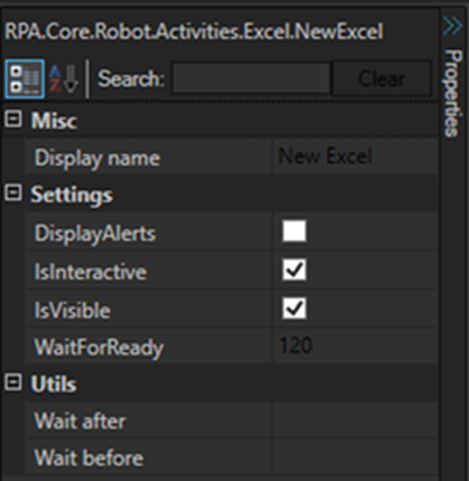Sort properties alphabetically with A-Z icon
Screen dimensions: 469x481
tap(63, 79)
